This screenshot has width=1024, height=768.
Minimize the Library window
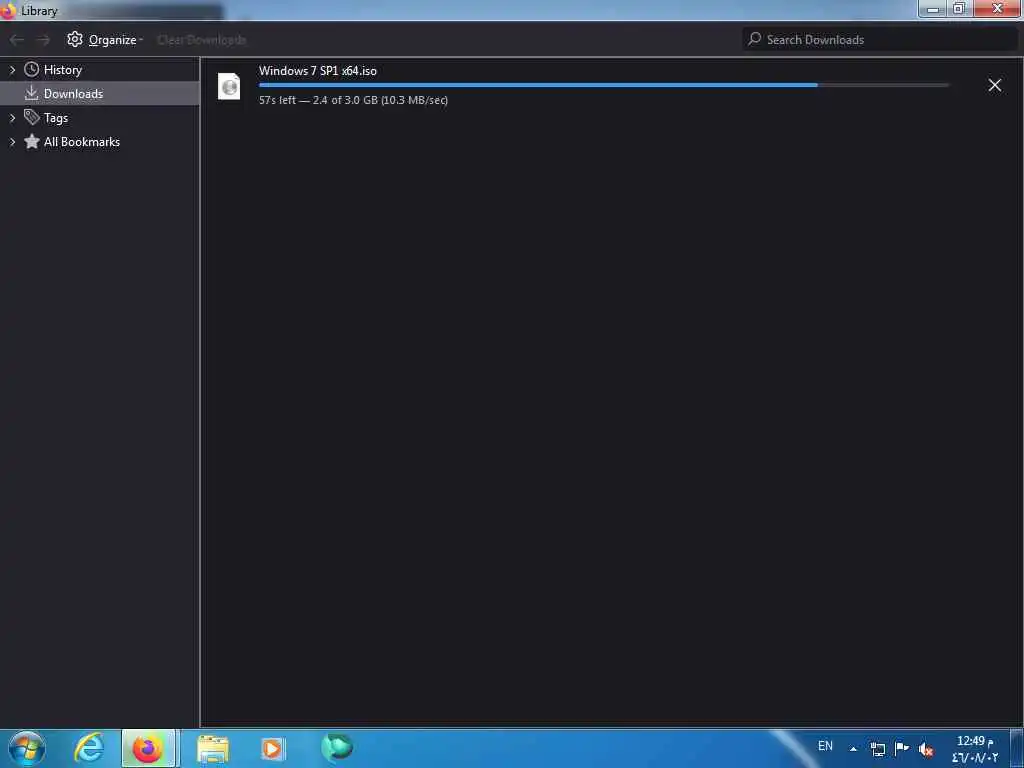[933, 9]
